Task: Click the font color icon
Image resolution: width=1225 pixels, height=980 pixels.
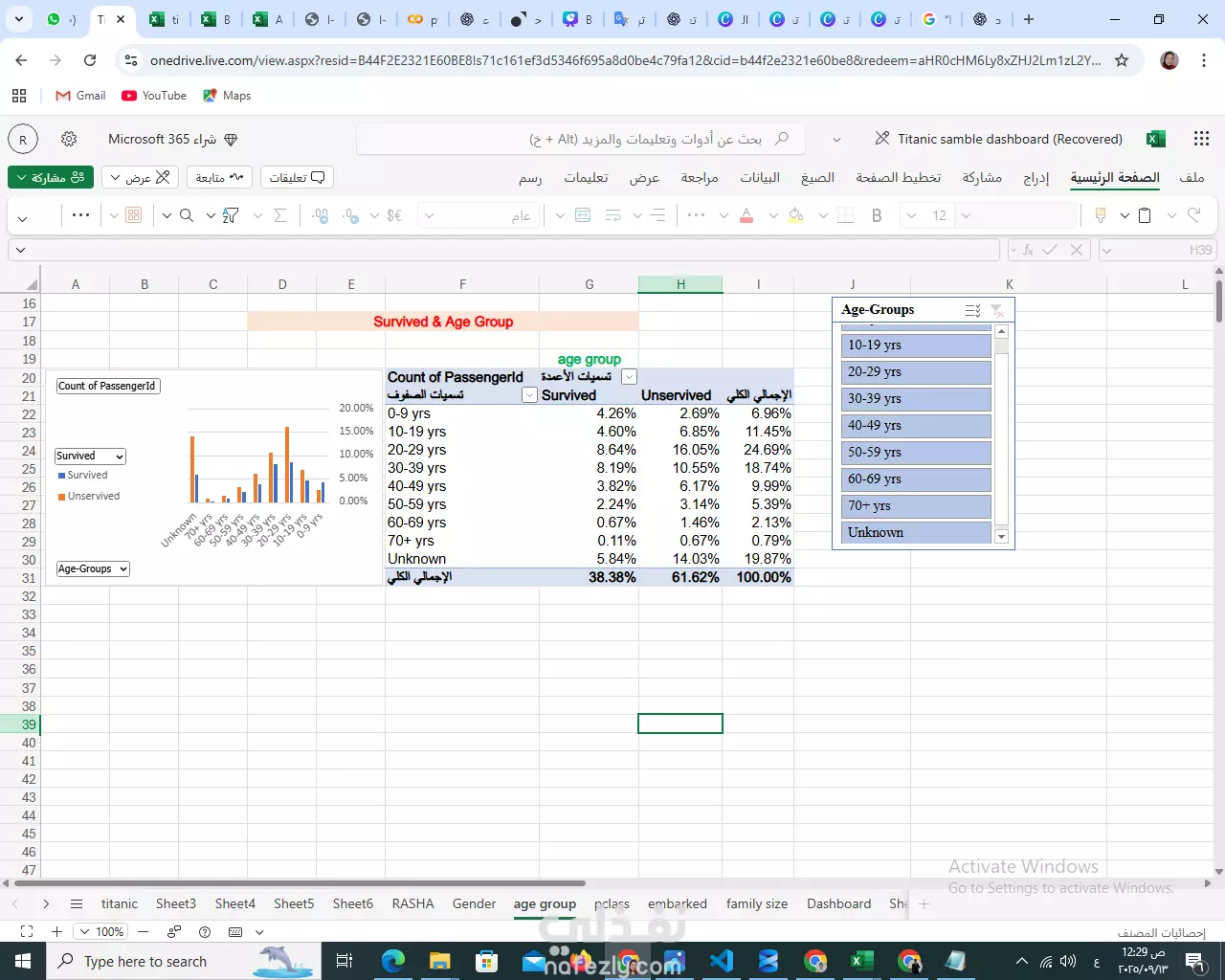Action: (x=746, y=215)
